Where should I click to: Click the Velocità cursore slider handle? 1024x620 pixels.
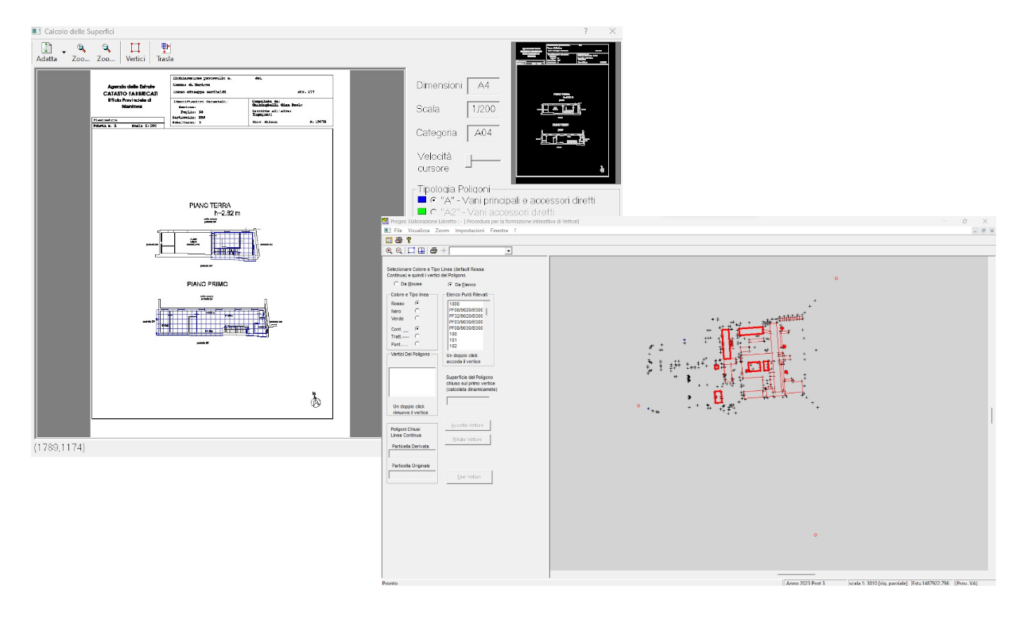pyautogui.click(x=469, y=160)
